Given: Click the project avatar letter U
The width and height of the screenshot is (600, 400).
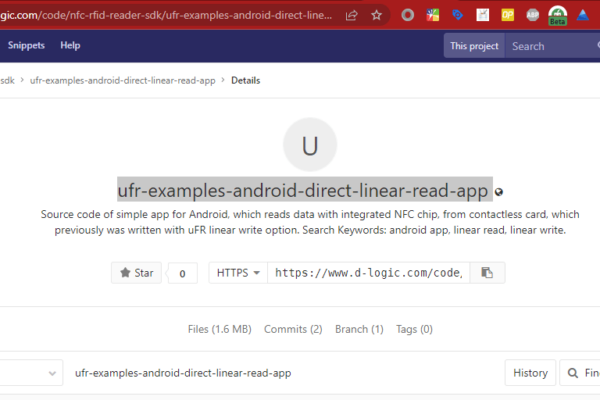Looking at the screenshot, I should [310, 145].
